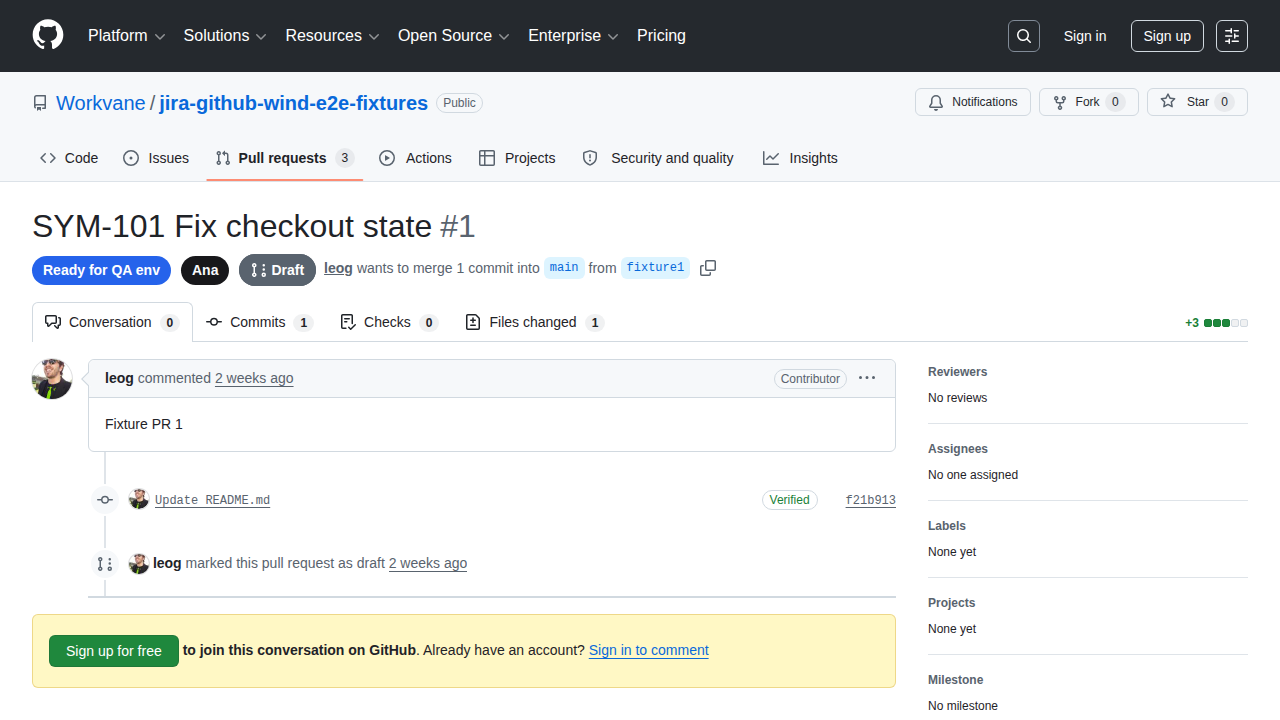Screen dimensions: 1280x720
Task: Click the Issues circle icon
Action: pyautogui.click(x=131, y=158)
